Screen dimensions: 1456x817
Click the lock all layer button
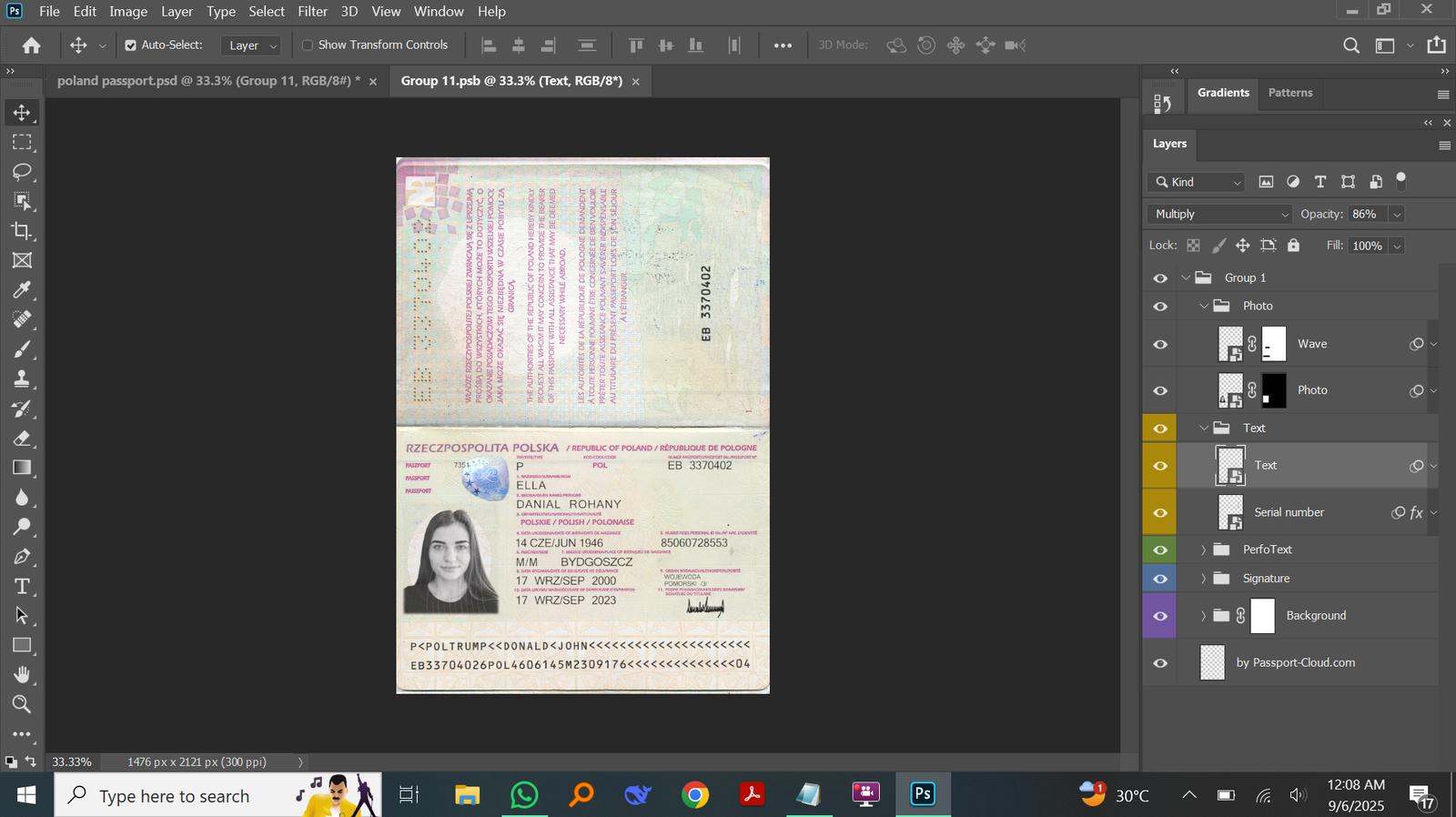coord(1293,246)
